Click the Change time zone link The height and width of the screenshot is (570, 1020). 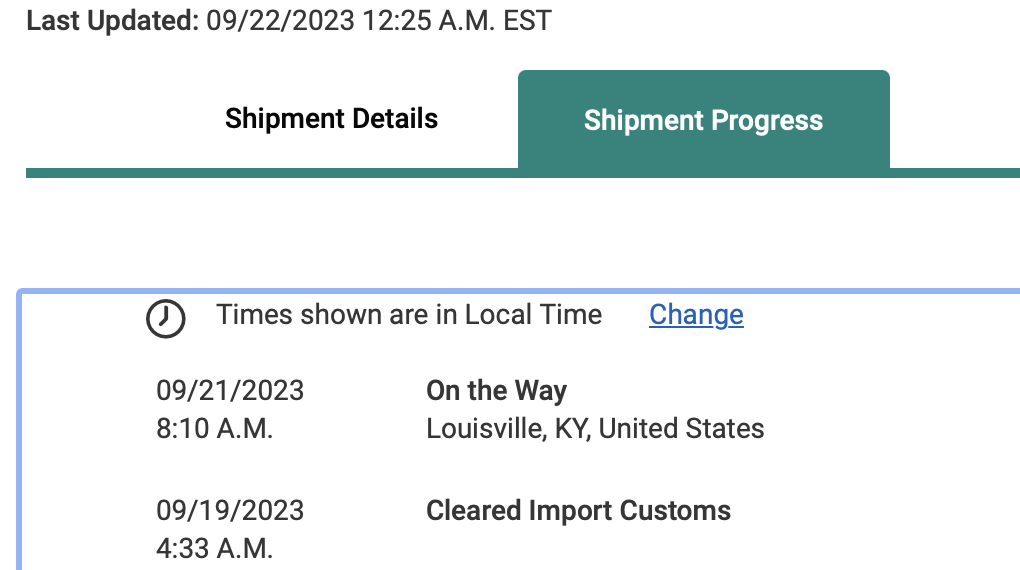tap(696, 315)
